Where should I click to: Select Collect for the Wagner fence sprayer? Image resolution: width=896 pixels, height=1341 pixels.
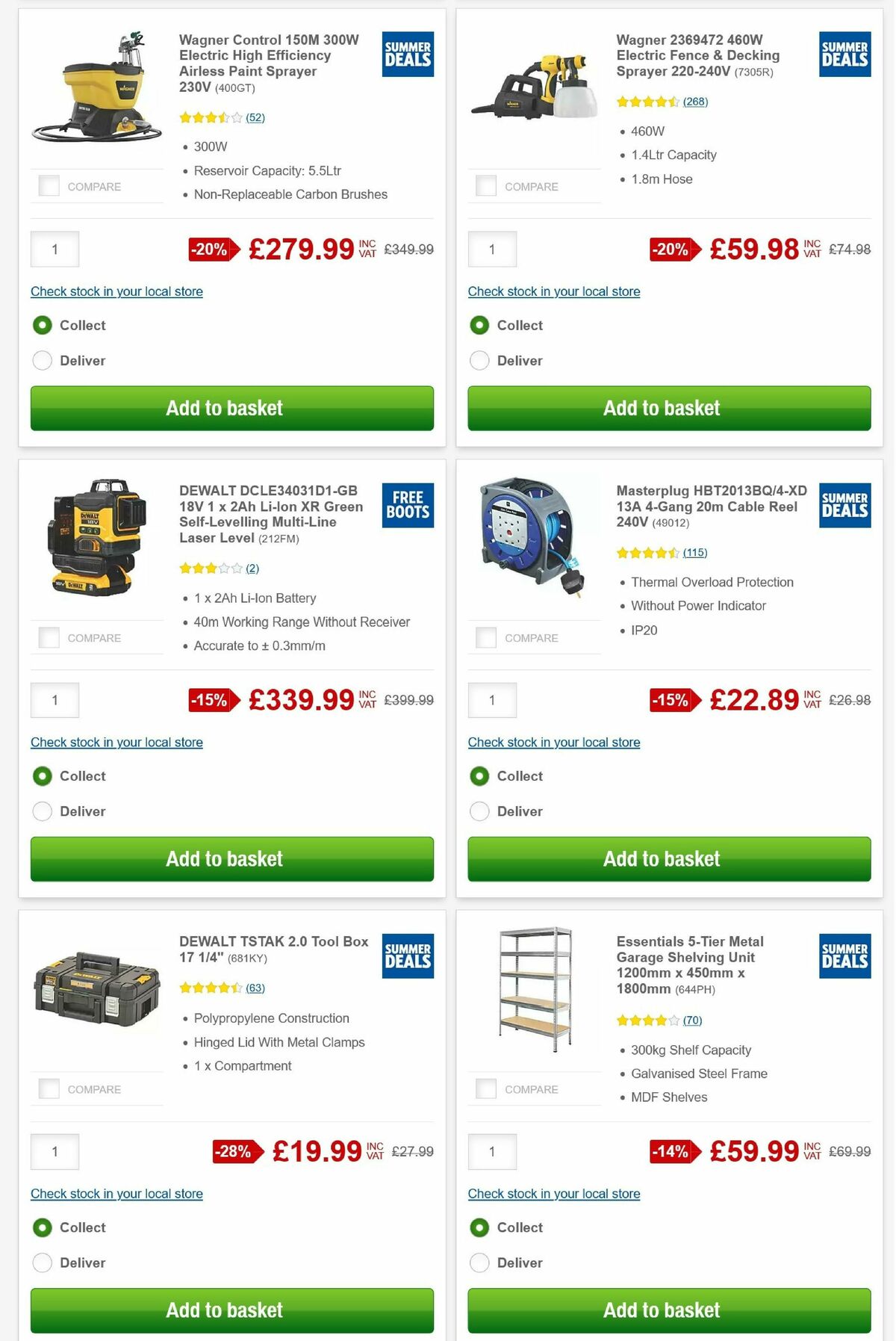tap(479, 325)
